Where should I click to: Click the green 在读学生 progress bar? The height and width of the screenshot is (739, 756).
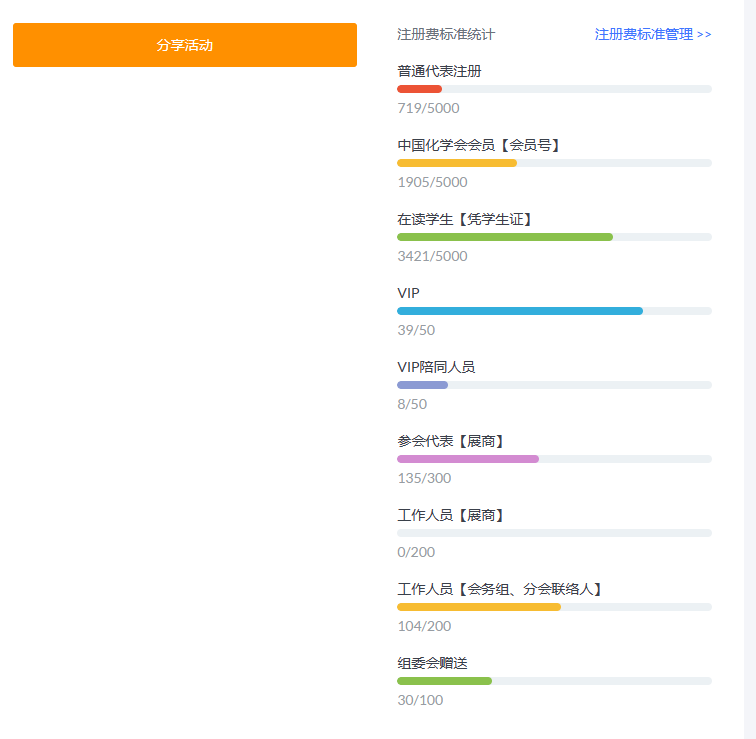(554, 237)
